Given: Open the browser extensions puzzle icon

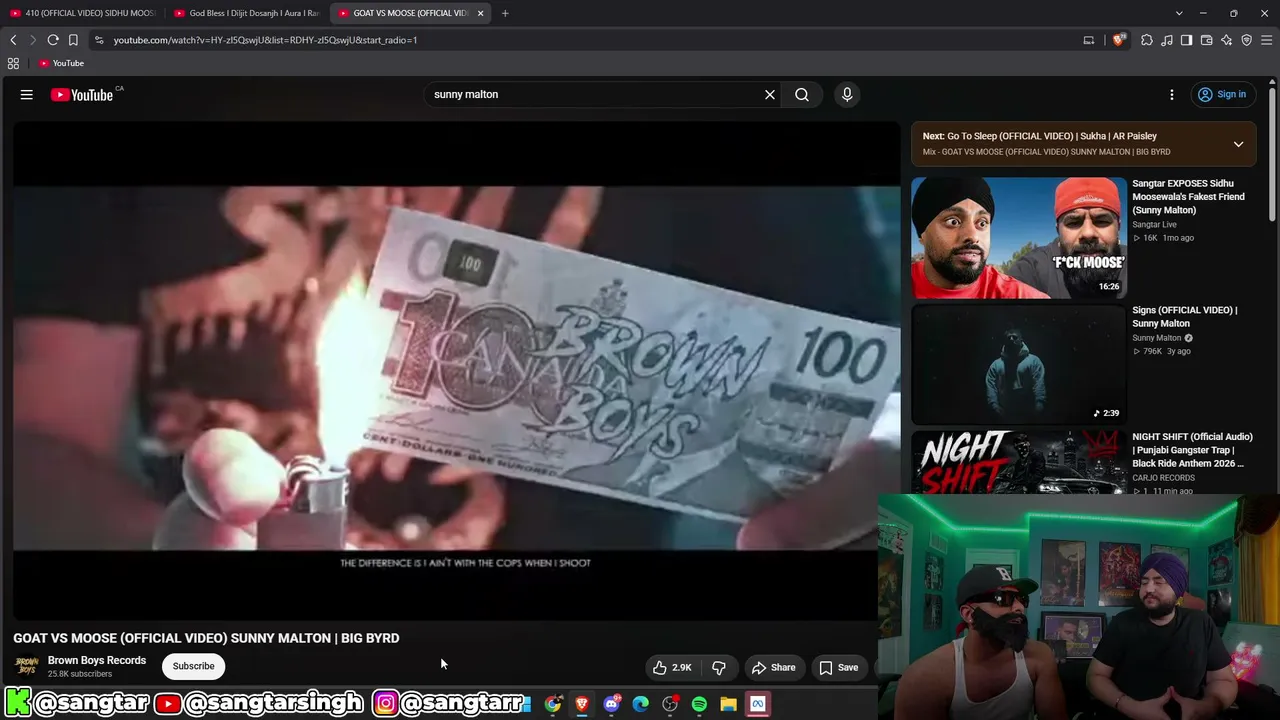Looking at the screenshot, I should click(x=1147, y=40).
